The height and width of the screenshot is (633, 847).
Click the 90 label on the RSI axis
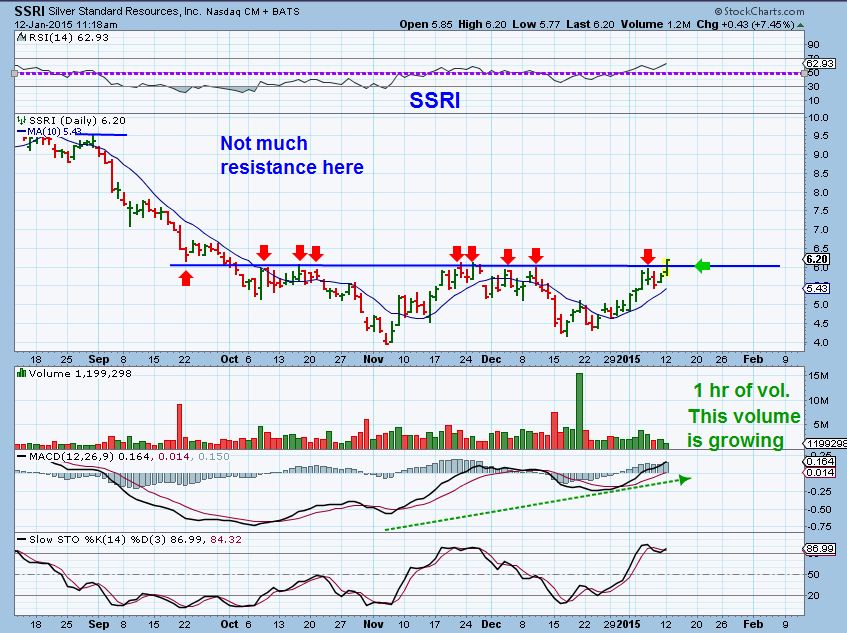coord(814,45)
